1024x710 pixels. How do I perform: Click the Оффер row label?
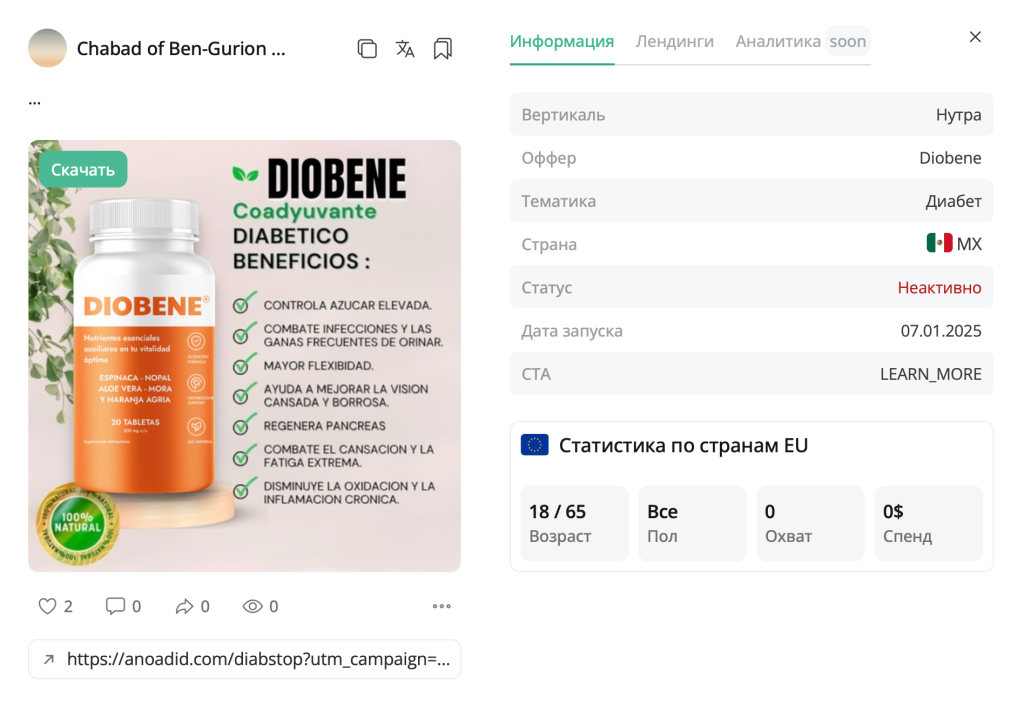point(549,158)
